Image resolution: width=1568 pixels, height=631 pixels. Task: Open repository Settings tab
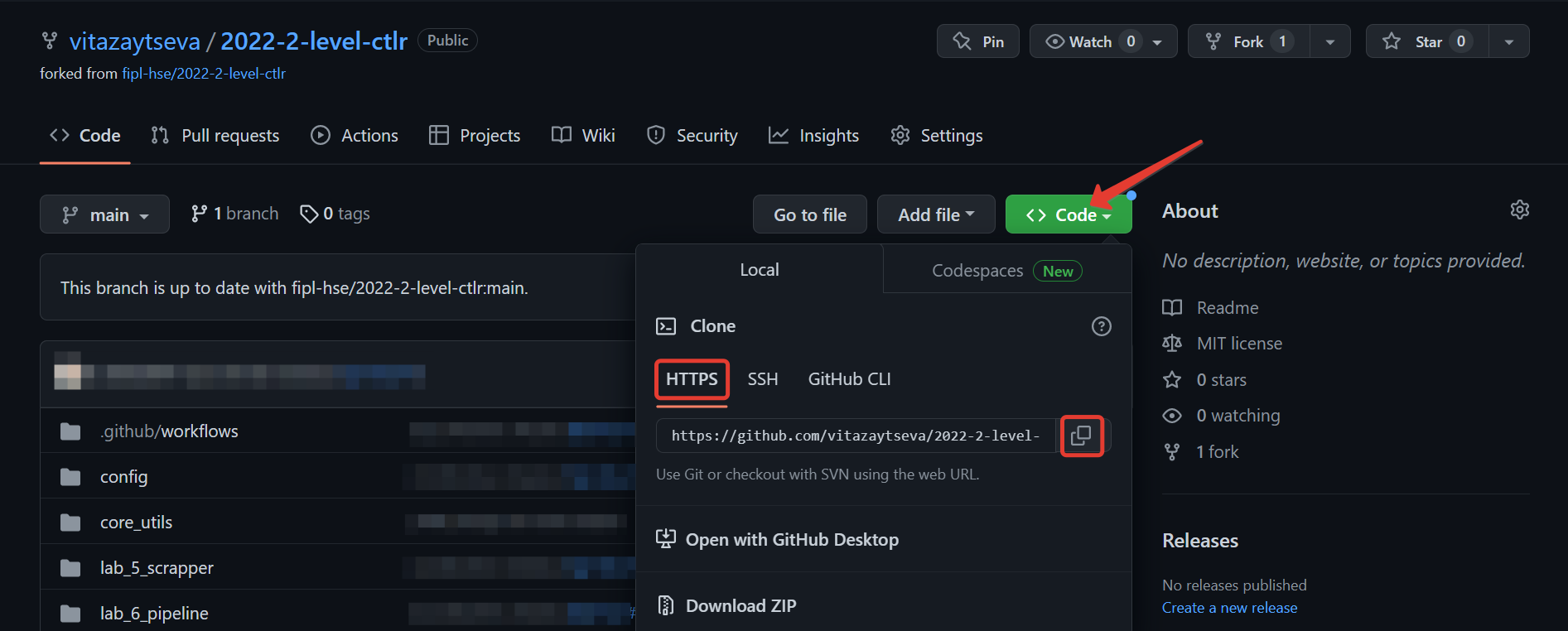coord(937,136)
